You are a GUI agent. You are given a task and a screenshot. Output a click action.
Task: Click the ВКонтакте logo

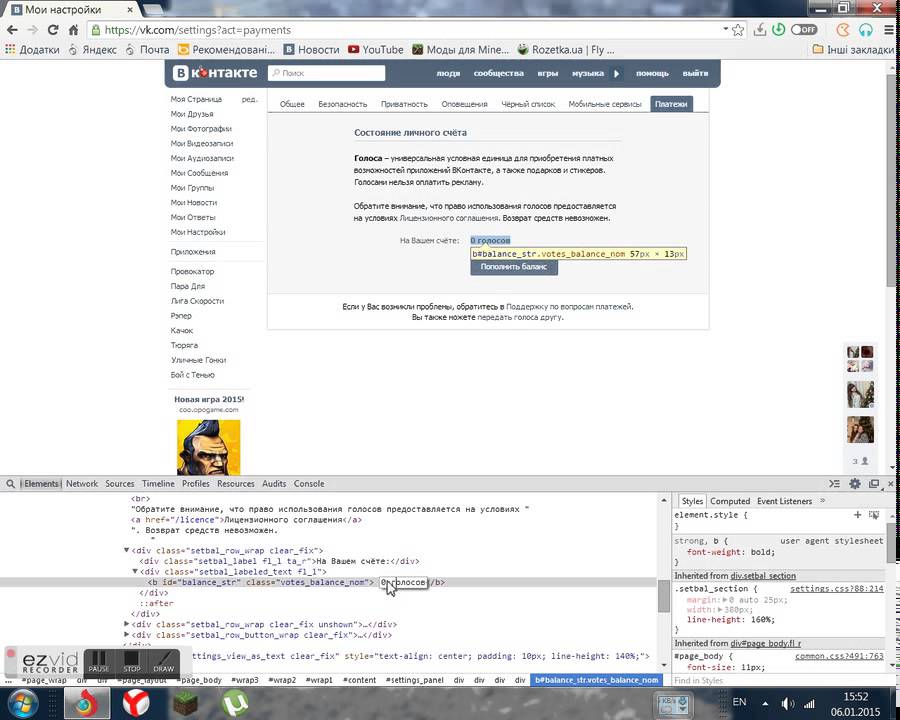[x=215, y=73]
